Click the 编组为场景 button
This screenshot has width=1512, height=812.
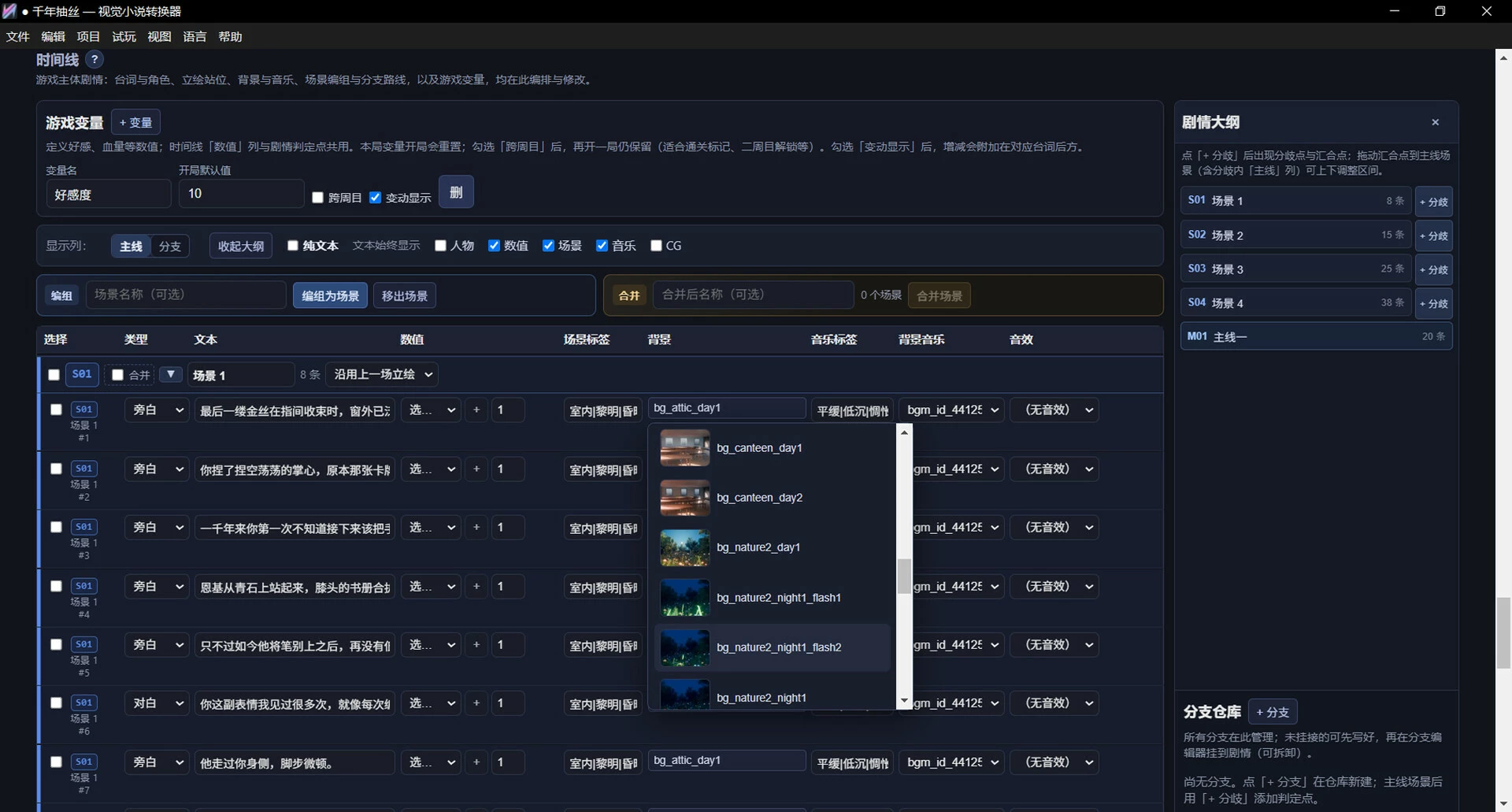(330, 295)
